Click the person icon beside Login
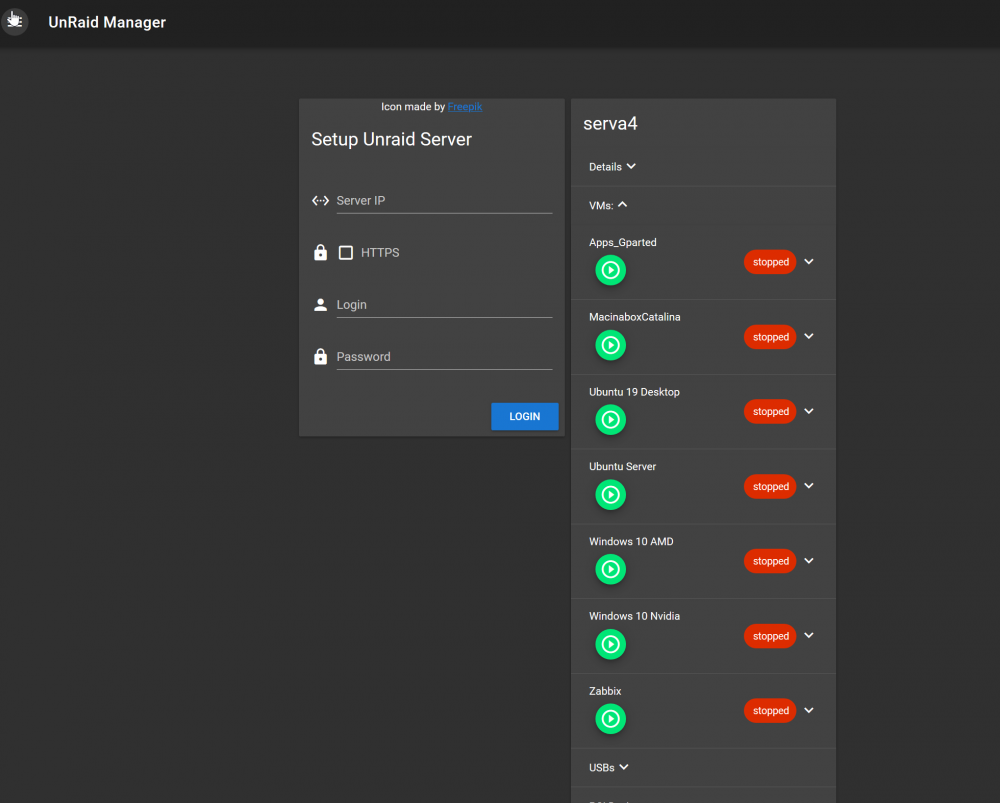Image resolution: width=1000 pixels, height=803 pixels. point(320,305)
